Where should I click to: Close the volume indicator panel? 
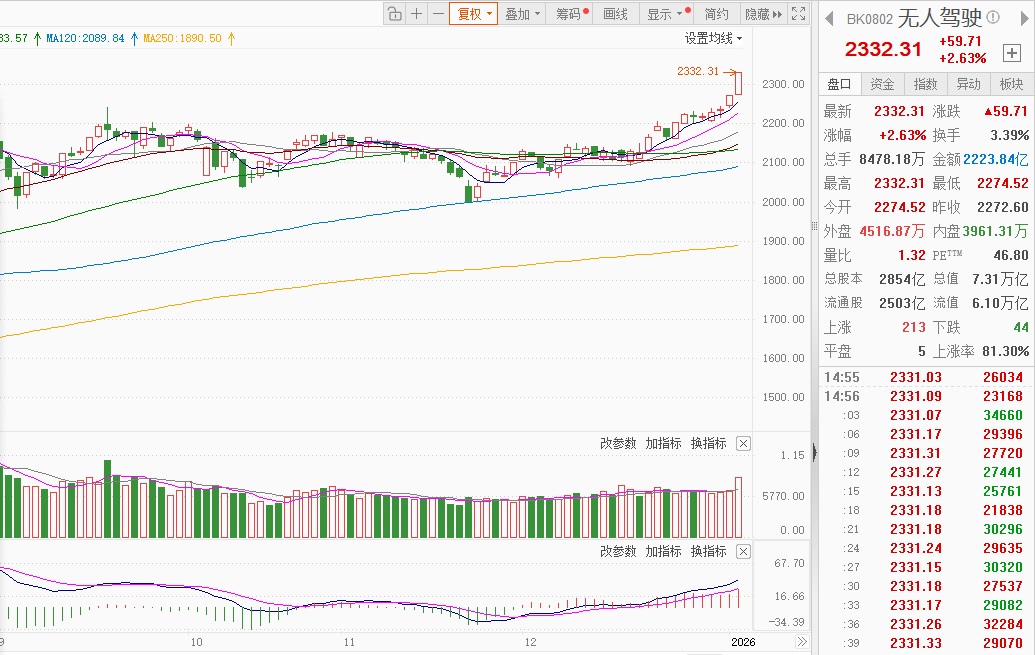tap(743, 443)
